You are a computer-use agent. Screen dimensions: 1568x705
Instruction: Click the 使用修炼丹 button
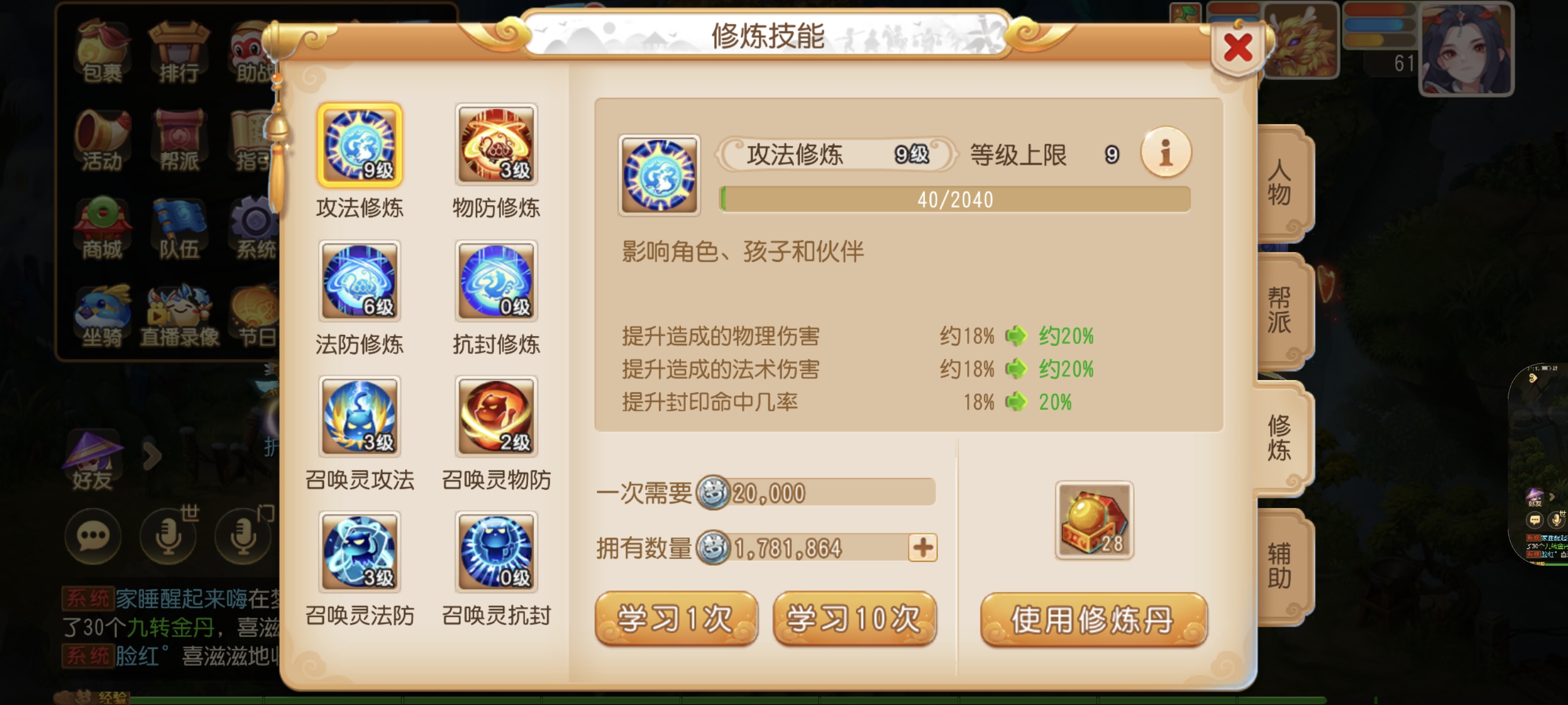[1094, 620]
